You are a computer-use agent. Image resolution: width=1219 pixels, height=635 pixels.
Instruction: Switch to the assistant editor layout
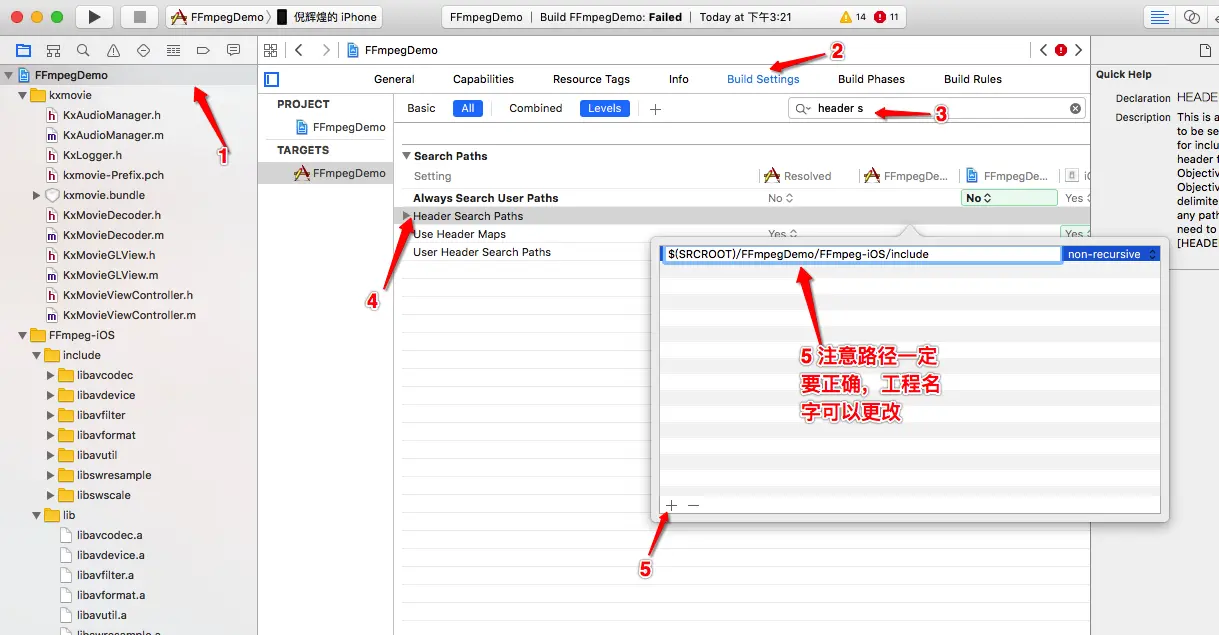click(x=1190, y=17)
